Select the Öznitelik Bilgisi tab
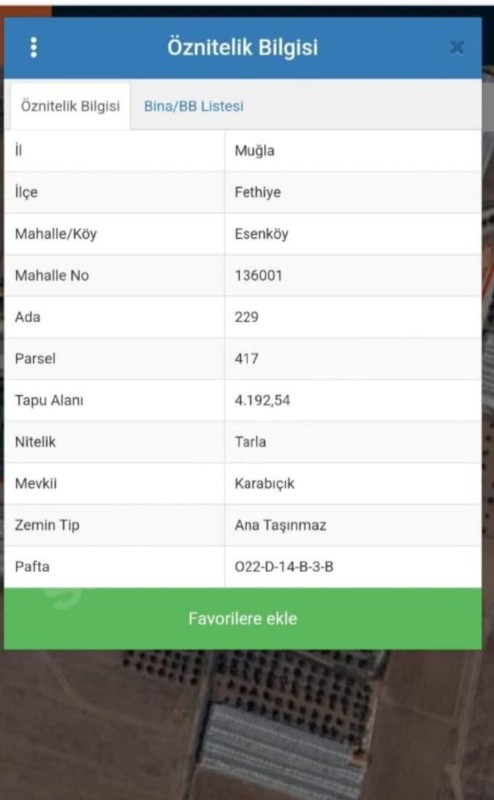This screenshot has height=800, width=494. tap(70, 106)
